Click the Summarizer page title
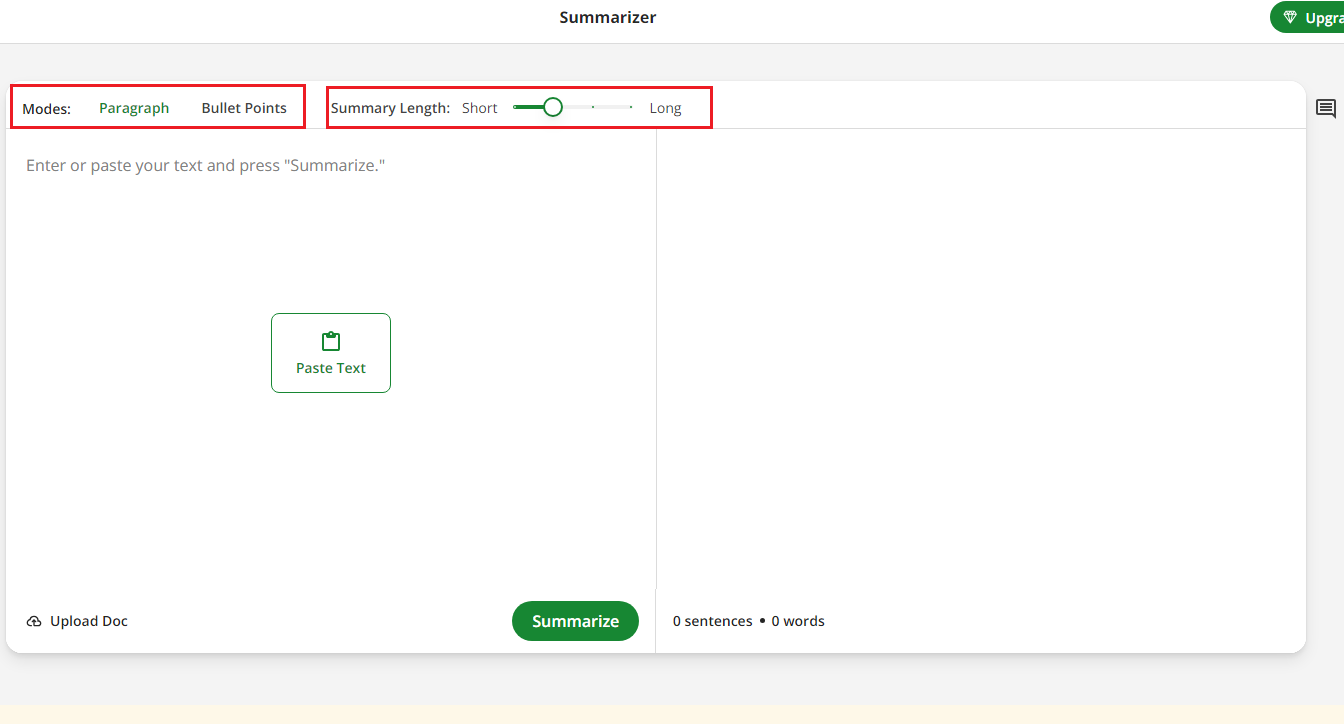 tap(608, 17)
